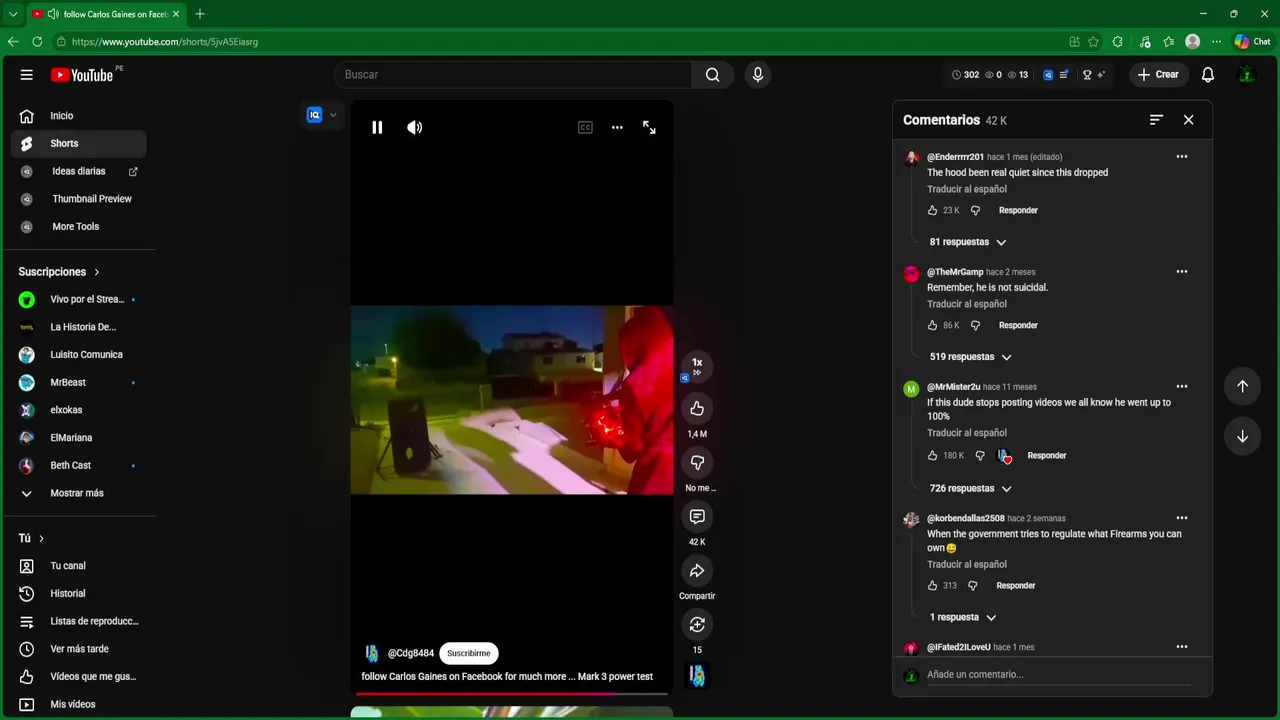Open options for @korbendallas2508's comment
This screenshot has height=720, width=1280.
1182,518
